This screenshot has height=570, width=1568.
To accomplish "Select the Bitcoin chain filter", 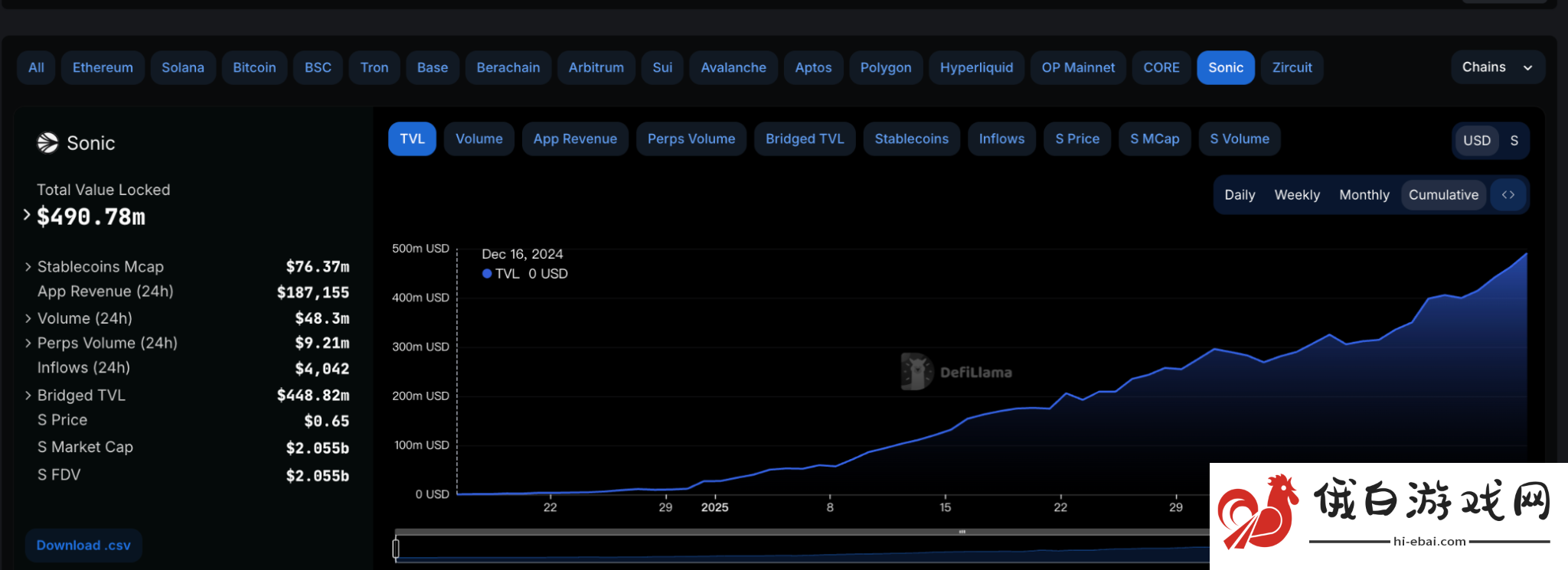I will point(254,67).
